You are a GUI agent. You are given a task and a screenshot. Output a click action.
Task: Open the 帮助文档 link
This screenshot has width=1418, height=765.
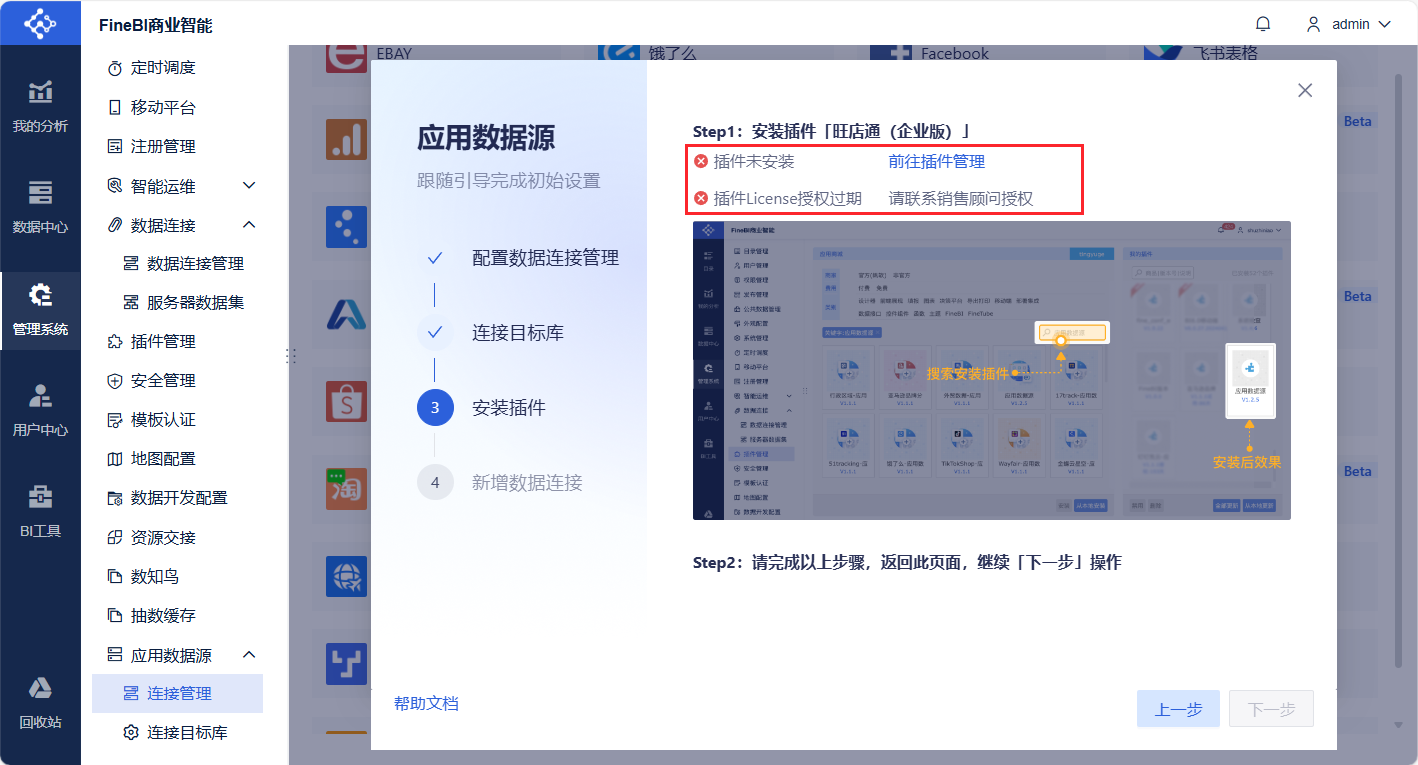pos(426,703)
